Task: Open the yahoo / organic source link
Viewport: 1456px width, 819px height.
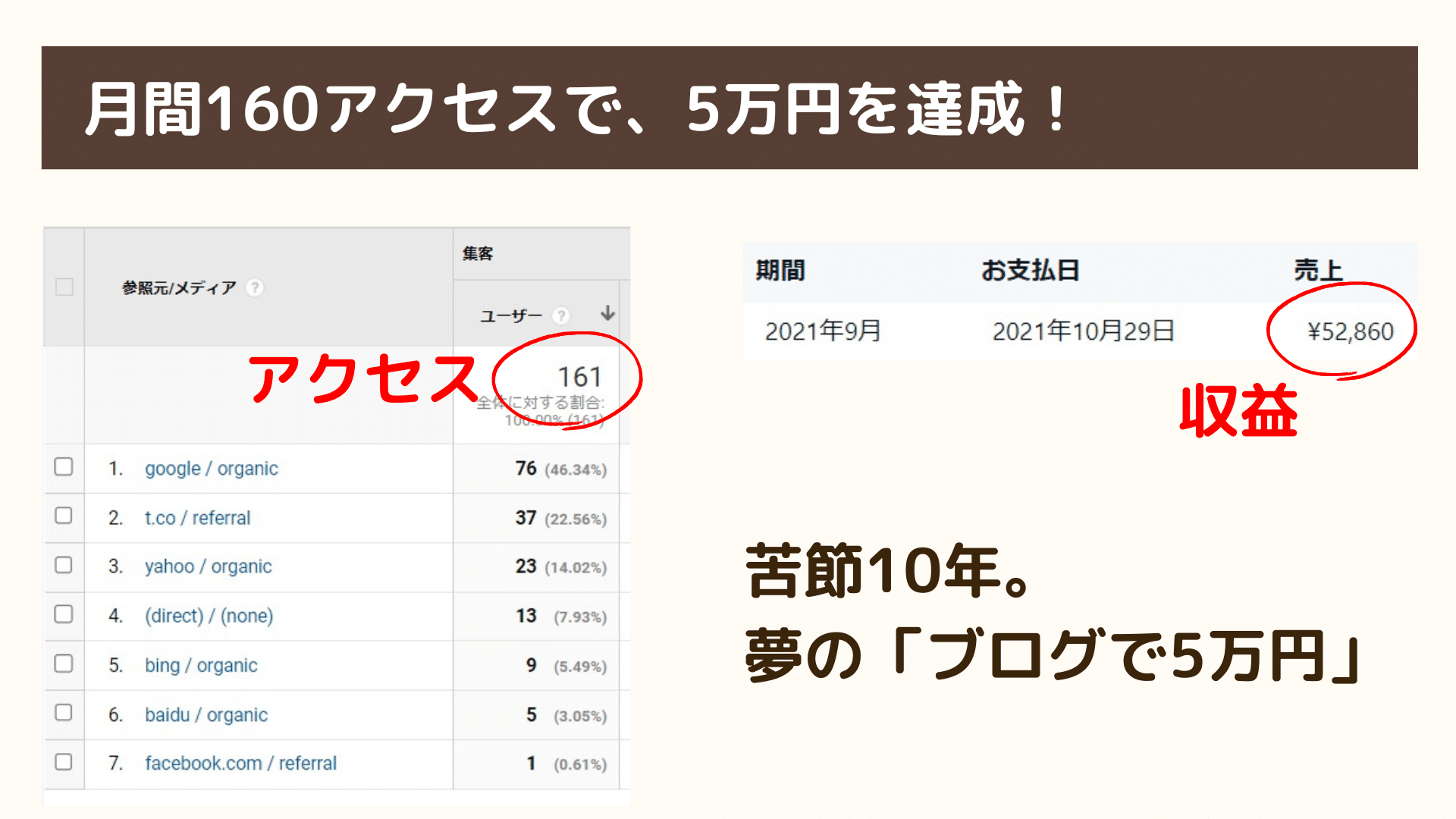Action: 208,566
